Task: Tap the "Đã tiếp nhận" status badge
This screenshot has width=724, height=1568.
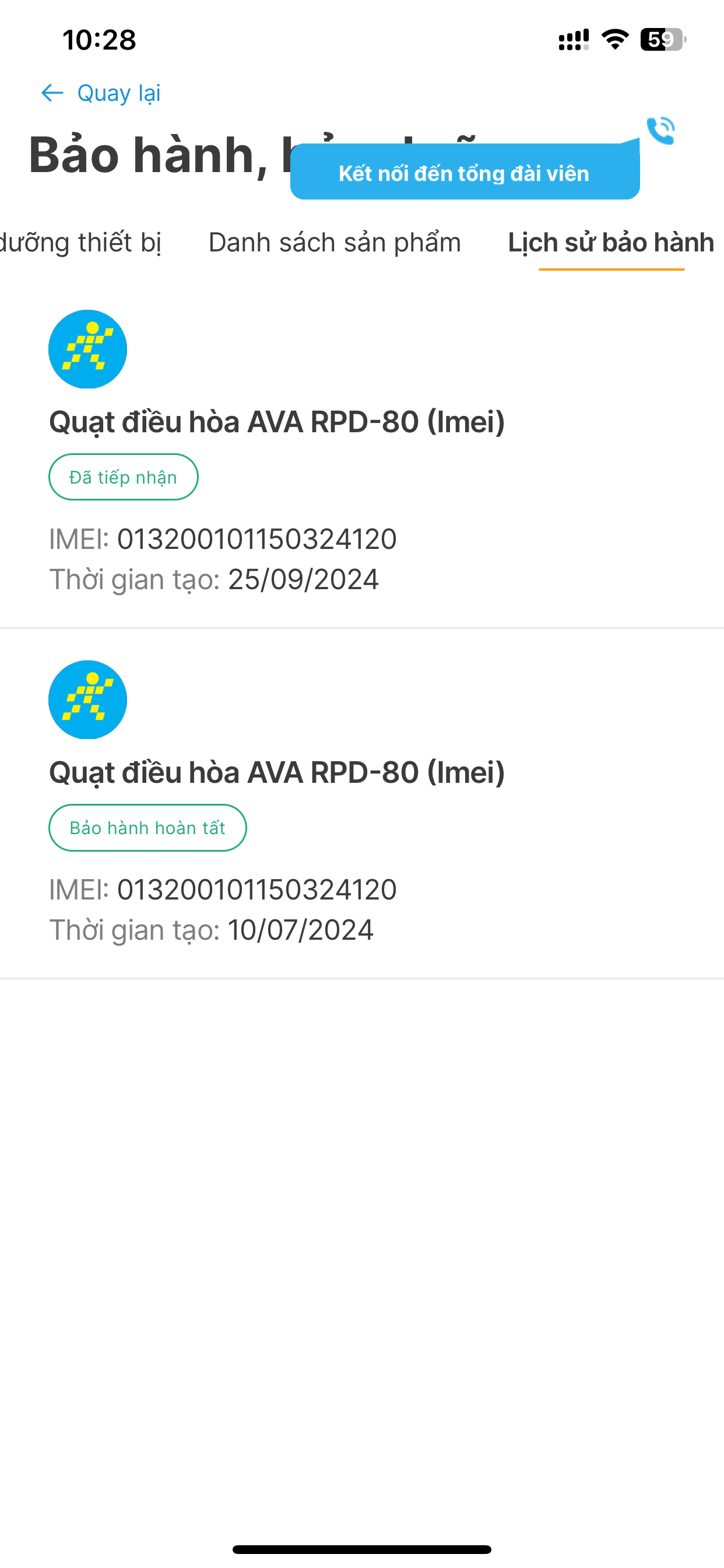Action: [124, 477]
